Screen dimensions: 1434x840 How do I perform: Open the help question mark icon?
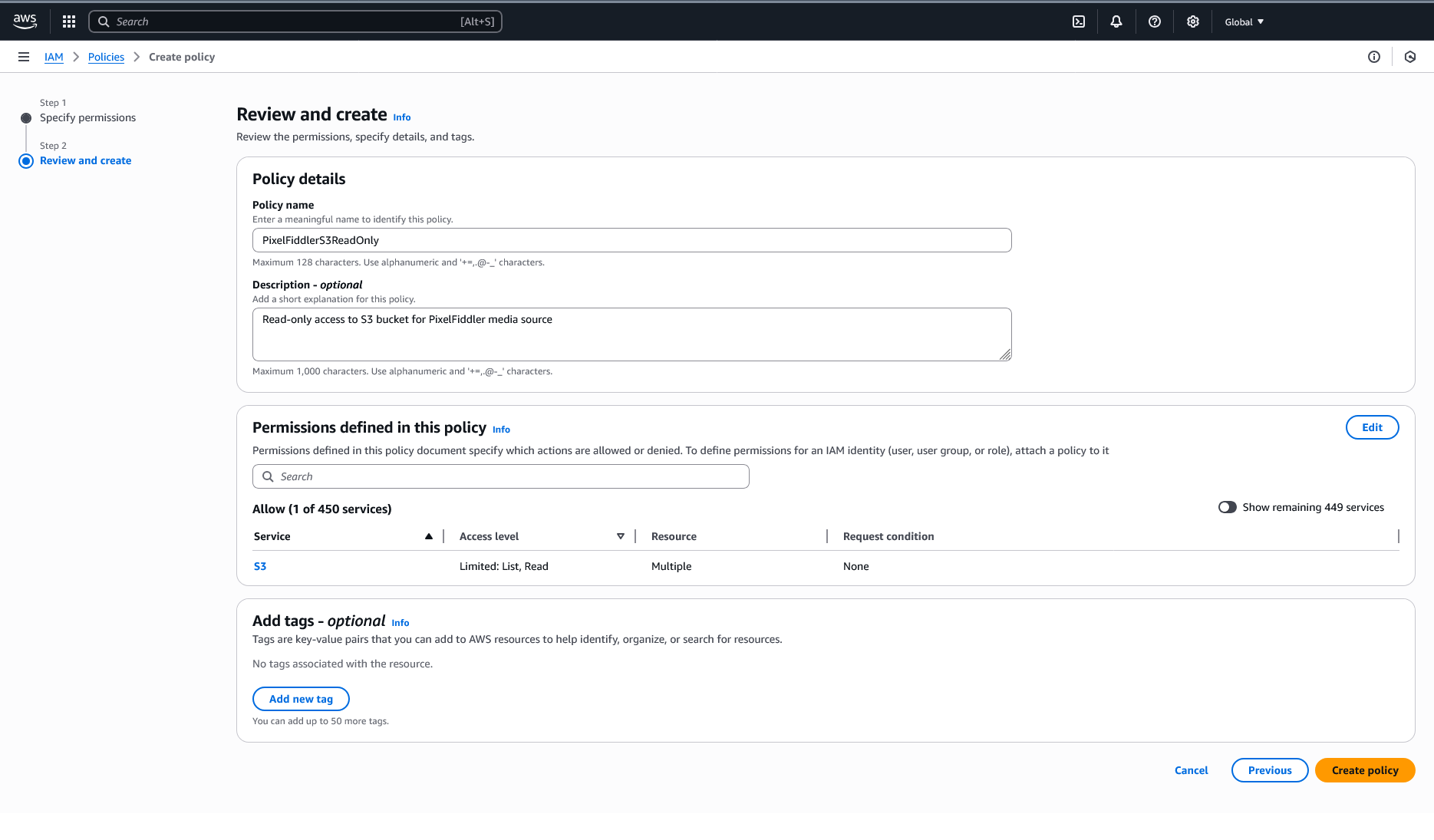(1155, 21)
